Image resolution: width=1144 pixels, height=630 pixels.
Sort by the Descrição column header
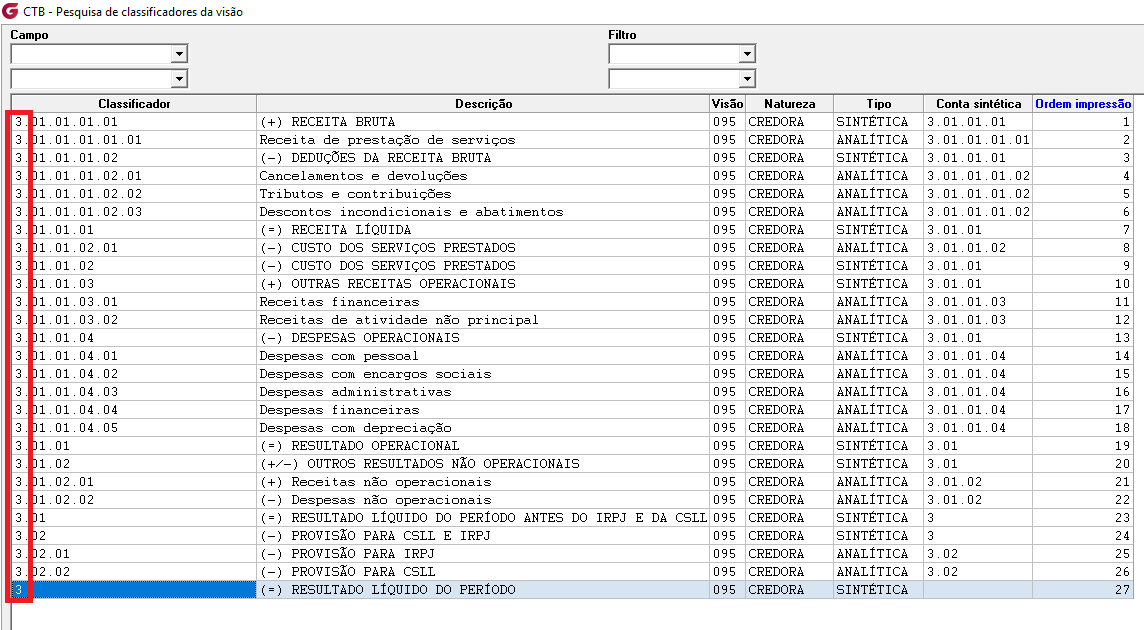click(483, 104)
